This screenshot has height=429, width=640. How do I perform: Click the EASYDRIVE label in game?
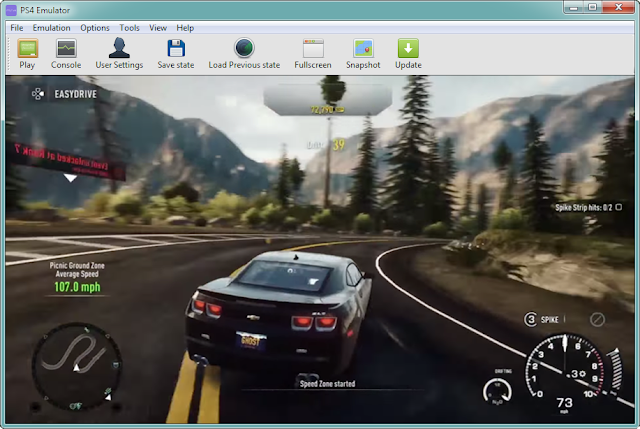[76, 94]
